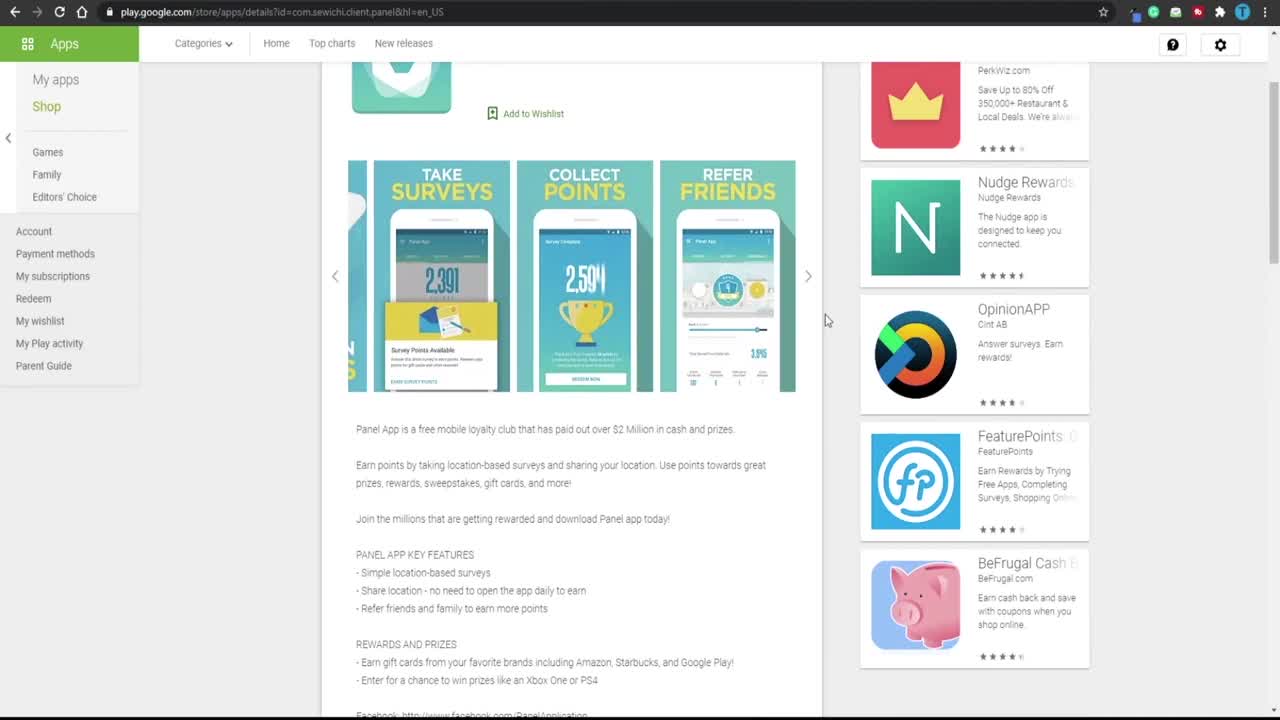Click 'REWARDS AND PRIZES' heading text
This screenshot has height=720, width=1280.
[406, 645]
